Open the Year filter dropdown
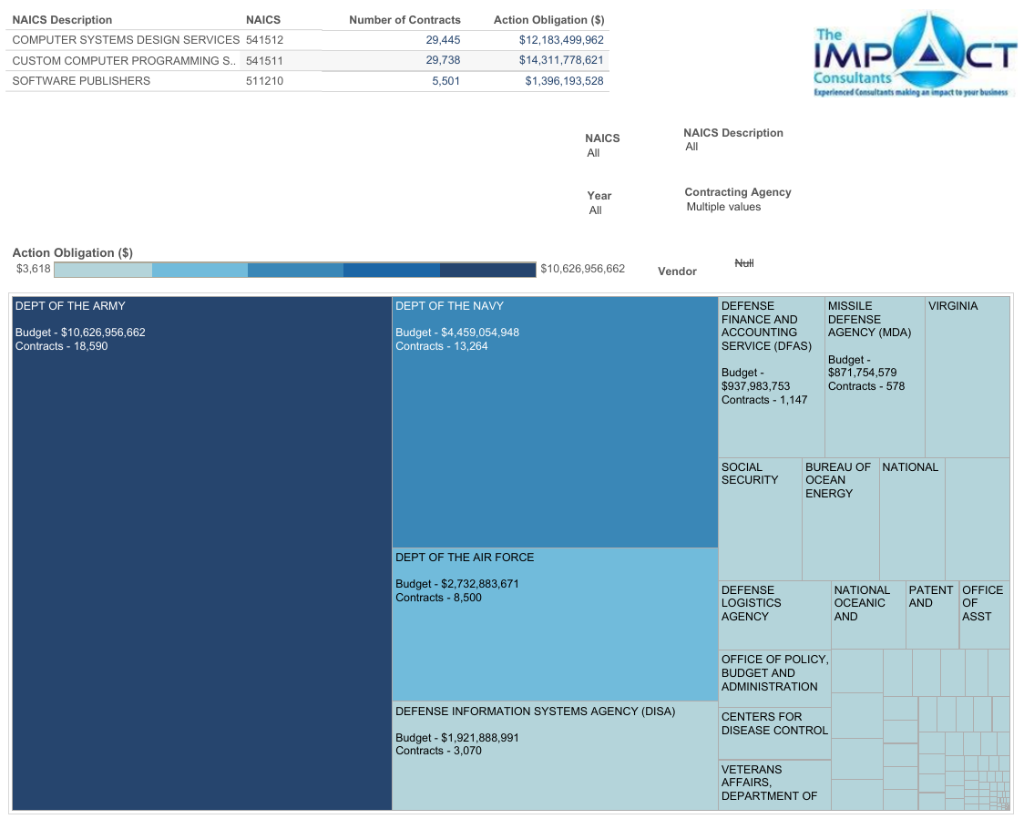 (x=595, y=210)
